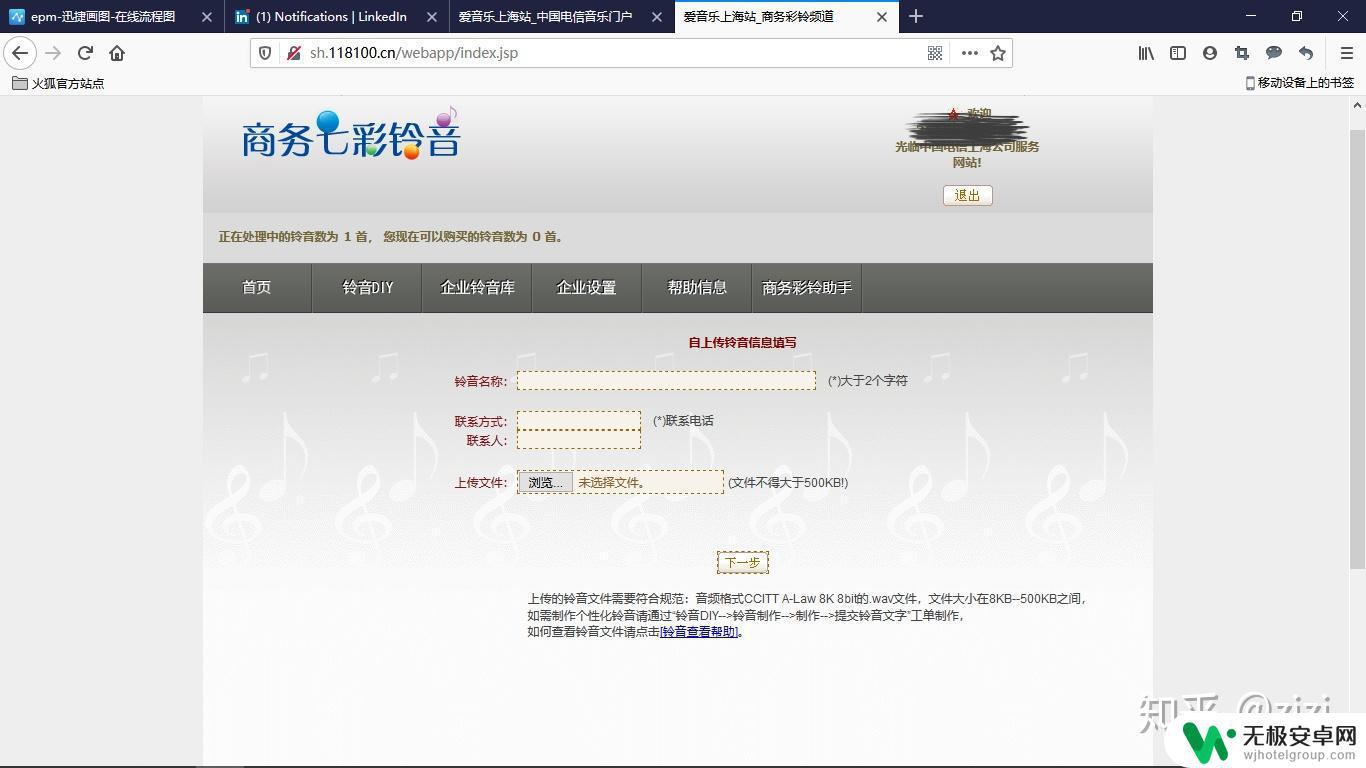Focus the 铃音名称 input field
The width and height of the screenshot is (1366, 768).
[666, 381]
